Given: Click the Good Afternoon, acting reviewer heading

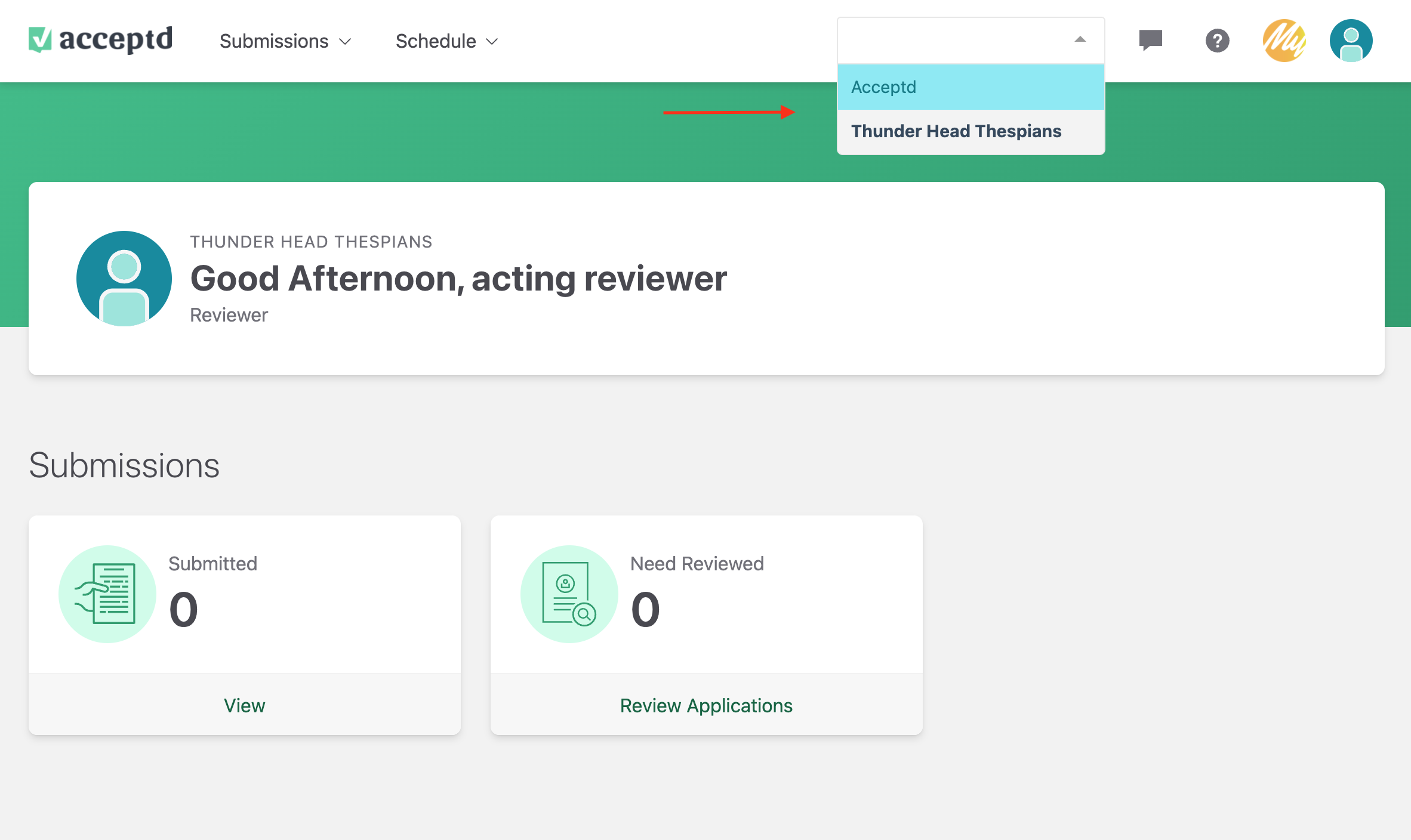Looking at the screenshot, I should tap(458, 279).
